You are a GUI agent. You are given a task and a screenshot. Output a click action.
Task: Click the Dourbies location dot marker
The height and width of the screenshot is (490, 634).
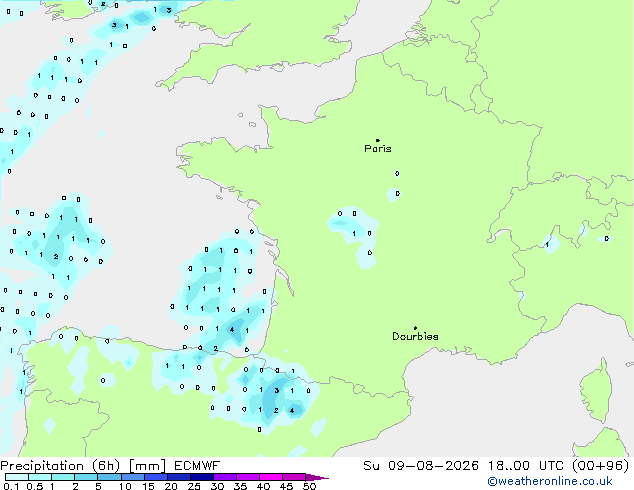[415, 328]
